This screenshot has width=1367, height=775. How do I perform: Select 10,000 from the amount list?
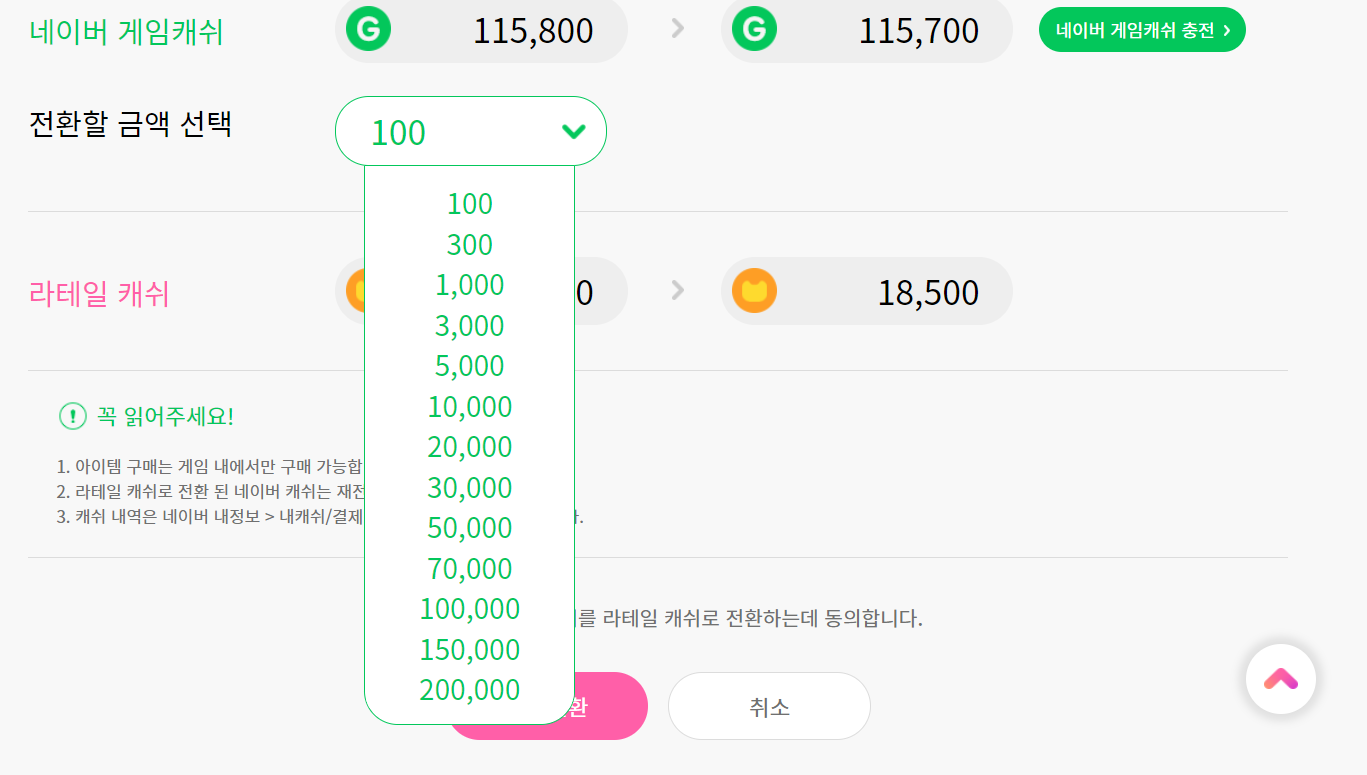point(470,406)
